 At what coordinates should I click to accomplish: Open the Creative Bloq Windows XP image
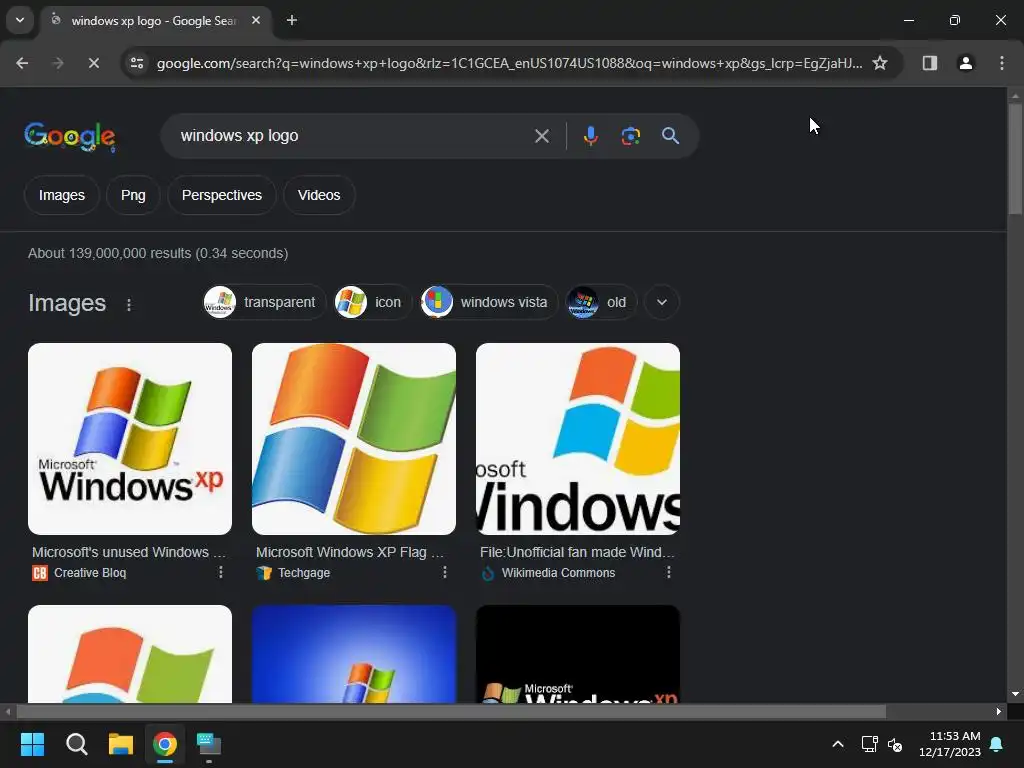130,439
